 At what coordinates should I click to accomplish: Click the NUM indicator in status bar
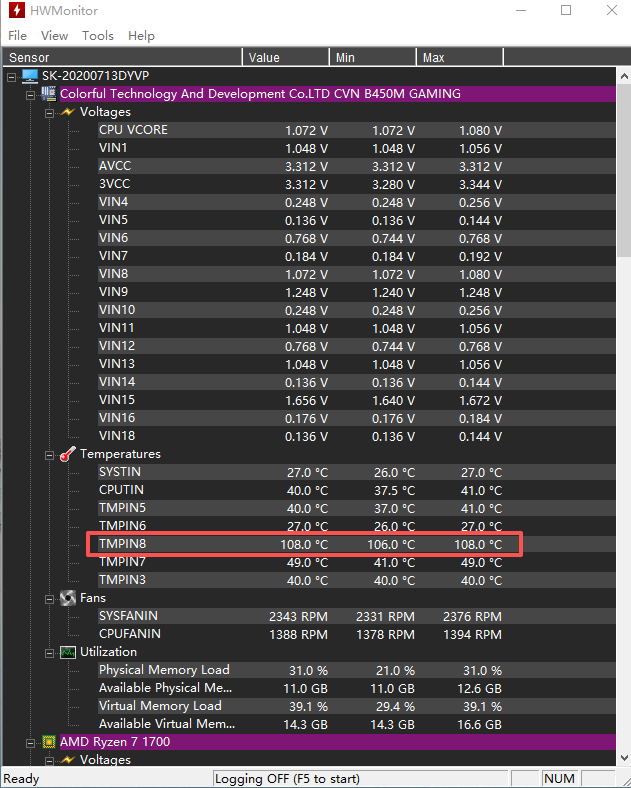559,779
